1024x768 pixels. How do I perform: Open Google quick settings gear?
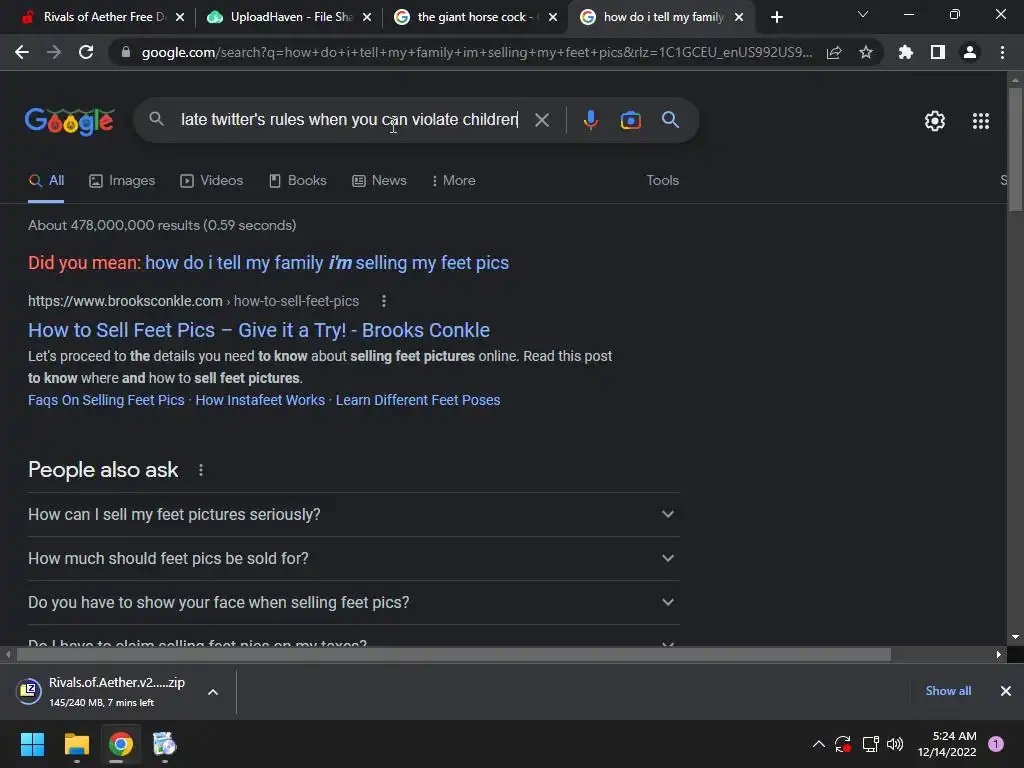(x=935, y=121)
